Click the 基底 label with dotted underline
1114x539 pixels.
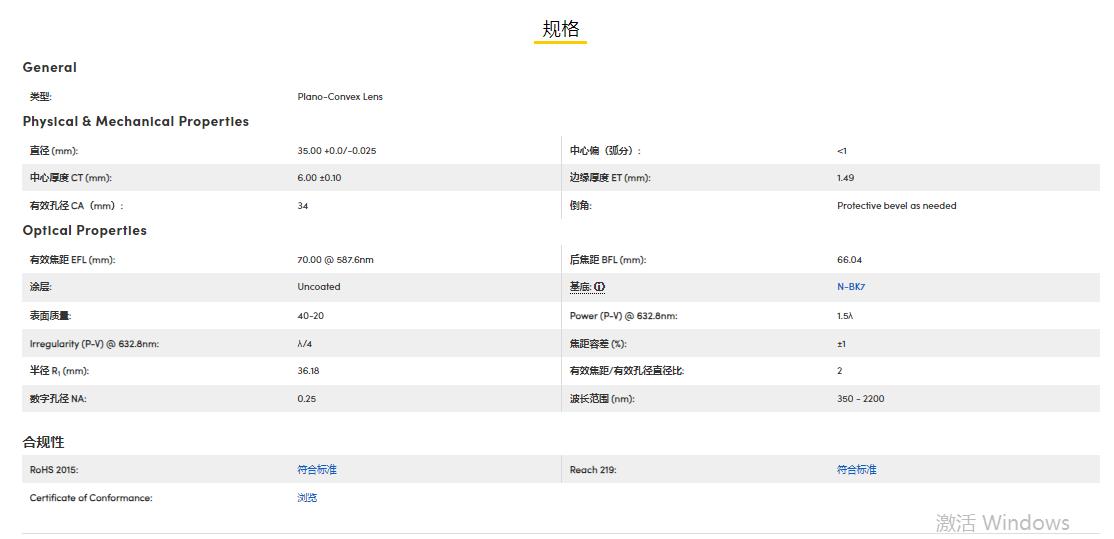tap(580, 287)
